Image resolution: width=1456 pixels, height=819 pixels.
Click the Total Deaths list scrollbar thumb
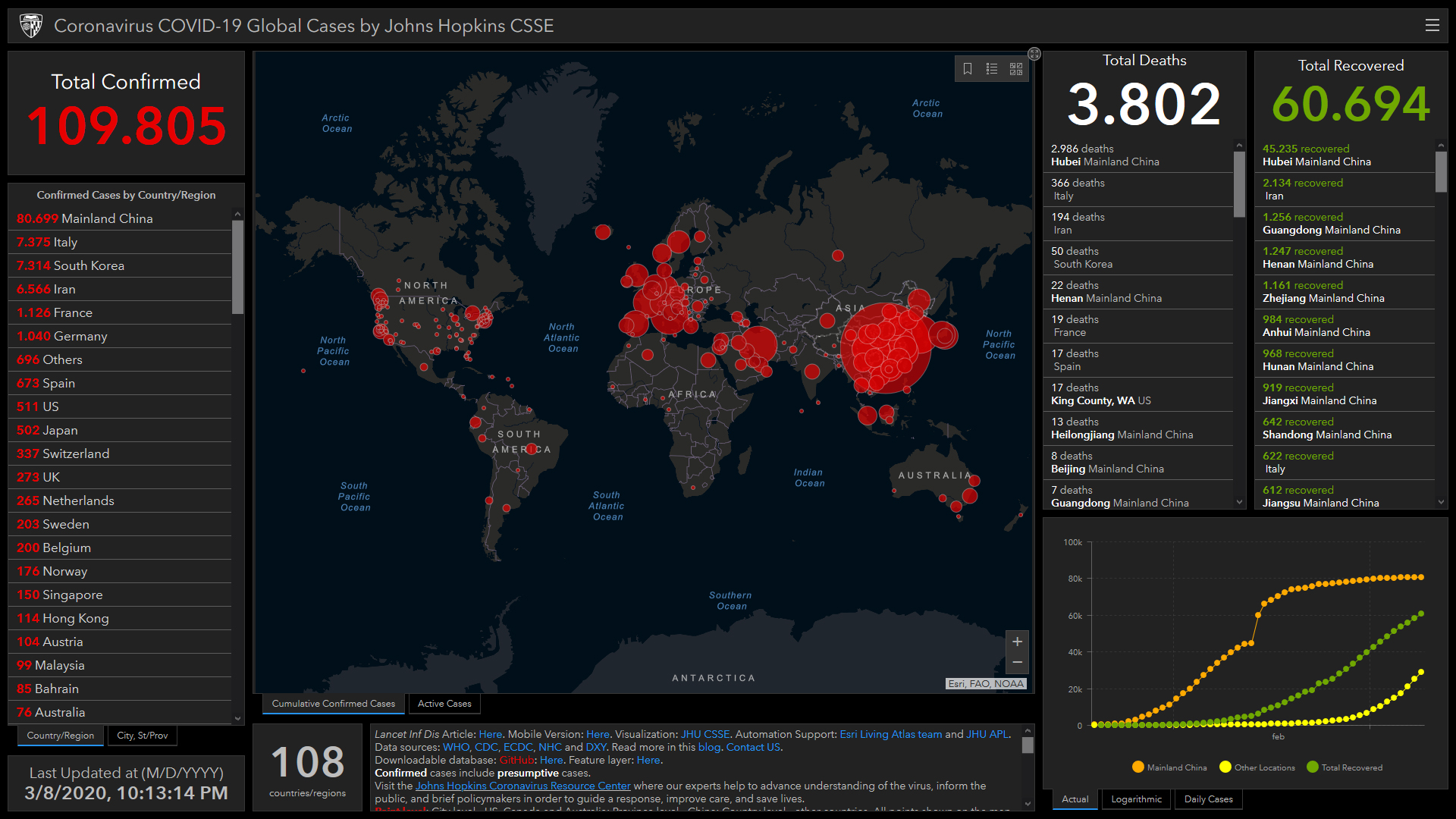coord(1239,184)
